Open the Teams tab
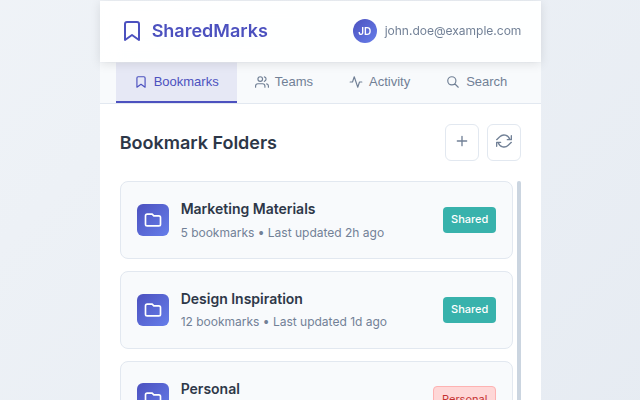The height and width of the screenshot is (400, 640). click(284, 82)
